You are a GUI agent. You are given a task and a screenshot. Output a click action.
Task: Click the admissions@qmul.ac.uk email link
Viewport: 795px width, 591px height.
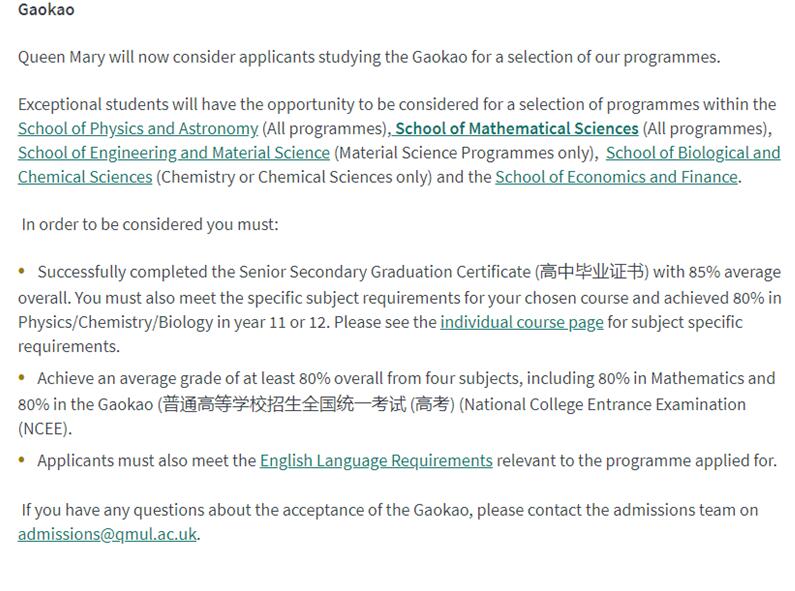click(107, 534)
